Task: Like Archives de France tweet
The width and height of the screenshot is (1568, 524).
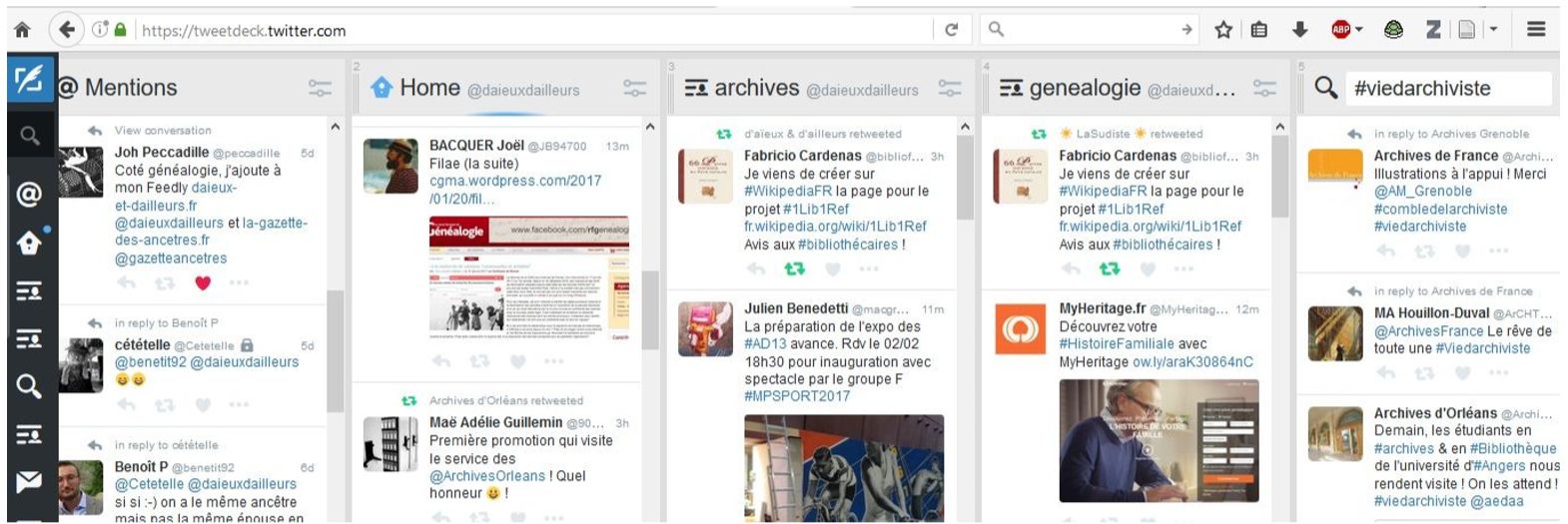Action: click(1462, 251)
